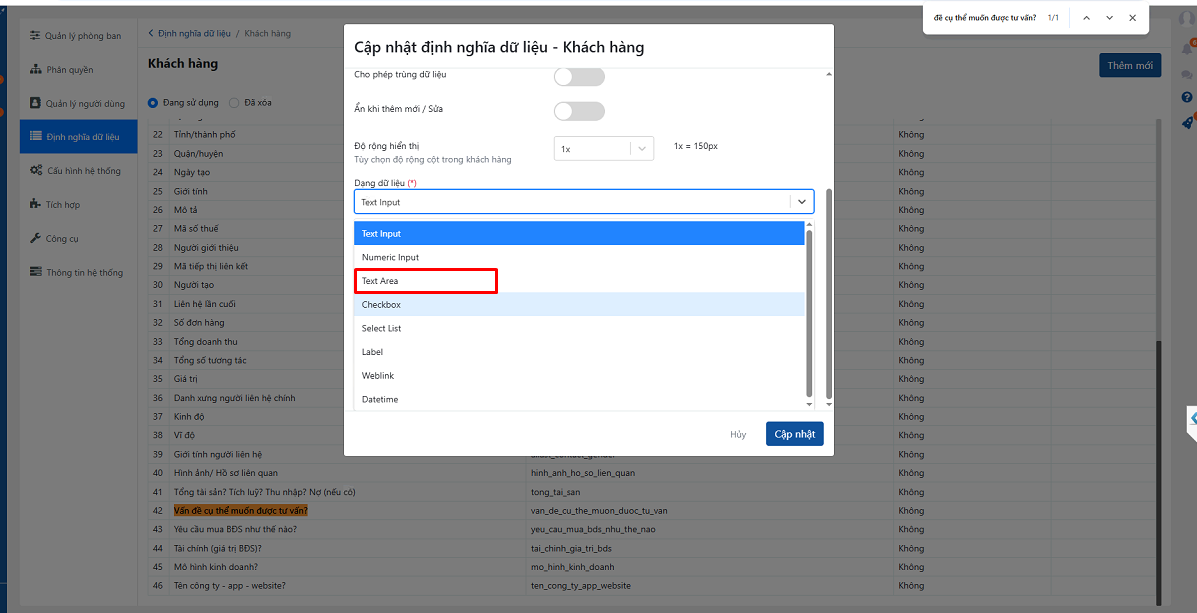
Task: Open the 'Độ rộng hiển thị' 1x dropdown
Action: [x=603, y=148]
